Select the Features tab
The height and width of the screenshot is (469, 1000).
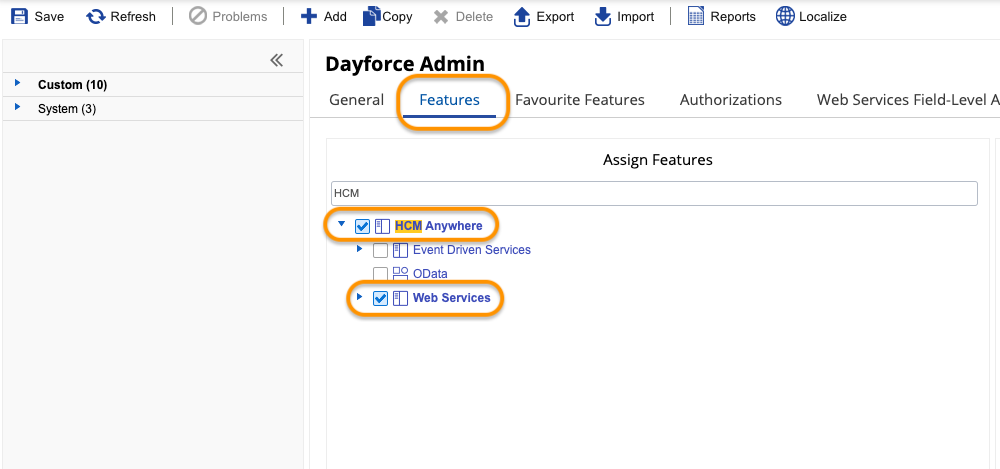click(x=450, y=100)
